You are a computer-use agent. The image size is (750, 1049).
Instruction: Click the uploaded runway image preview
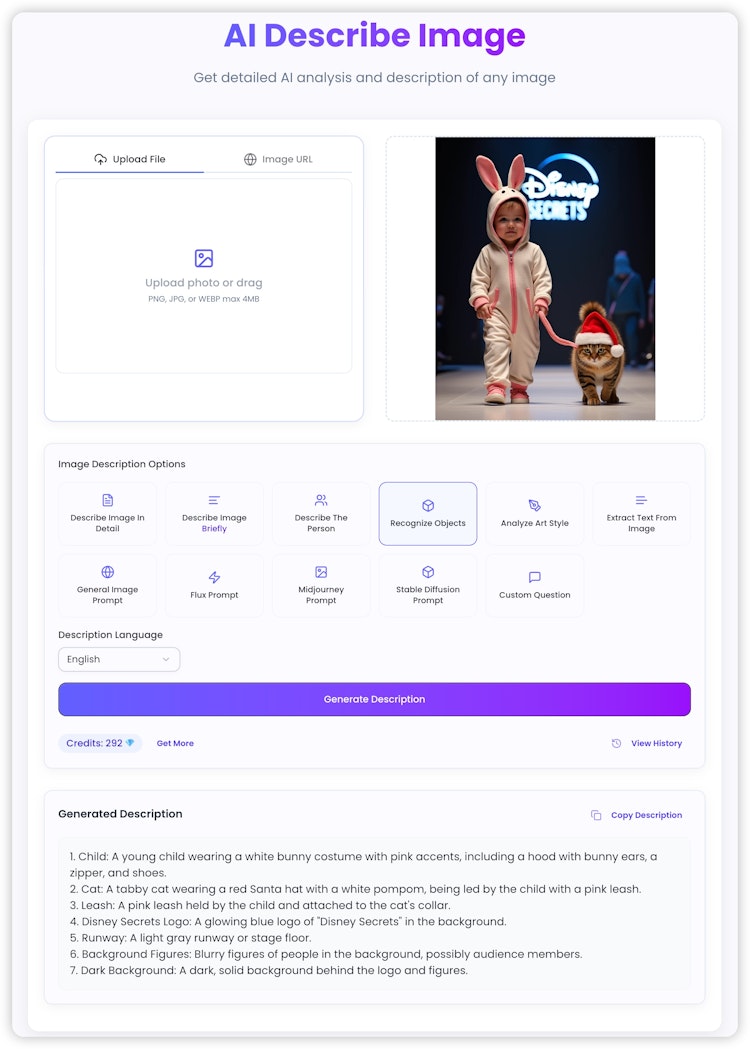[545, 279]
